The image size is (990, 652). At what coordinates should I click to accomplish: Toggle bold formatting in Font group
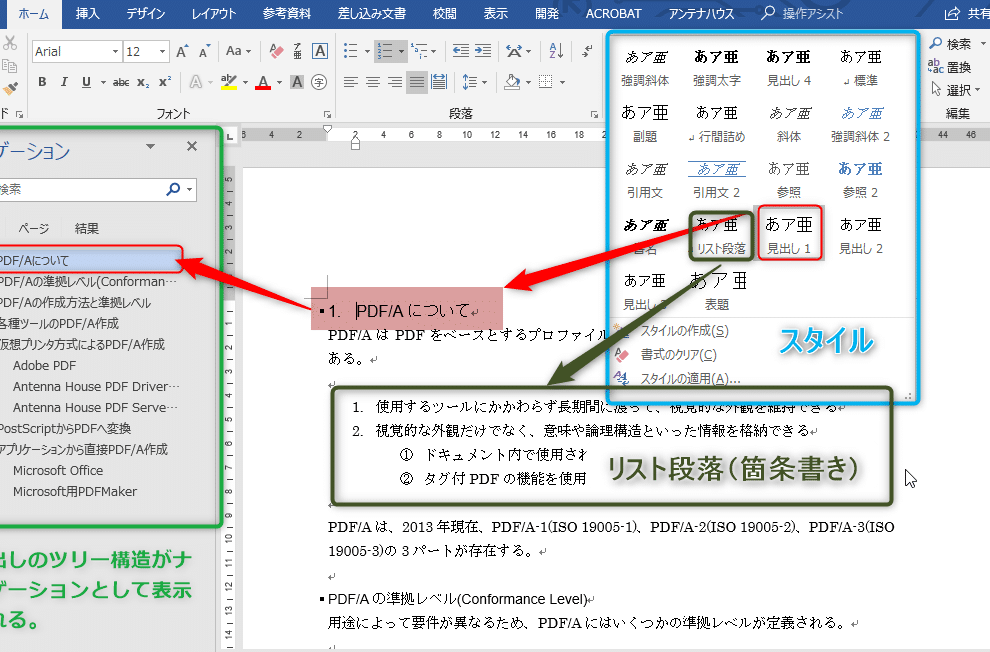(x=42, y=82)
